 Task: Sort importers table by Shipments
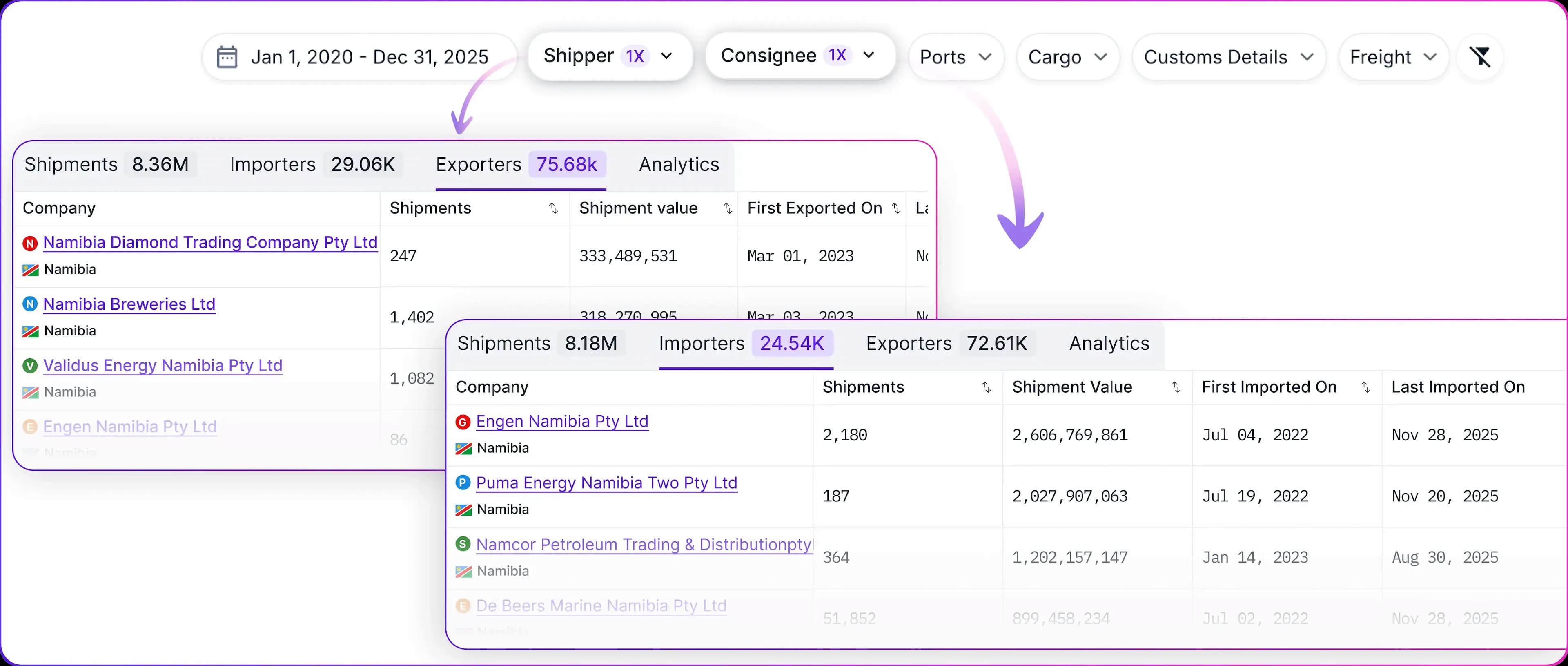point(986,387)
